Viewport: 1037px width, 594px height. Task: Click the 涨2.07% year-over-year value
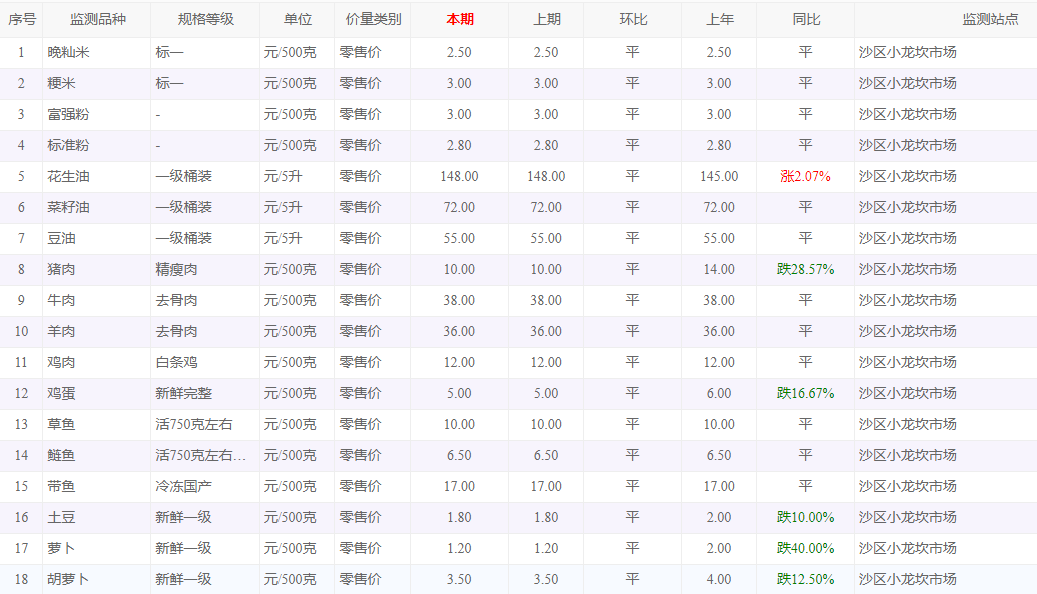[x=805, y=176]
